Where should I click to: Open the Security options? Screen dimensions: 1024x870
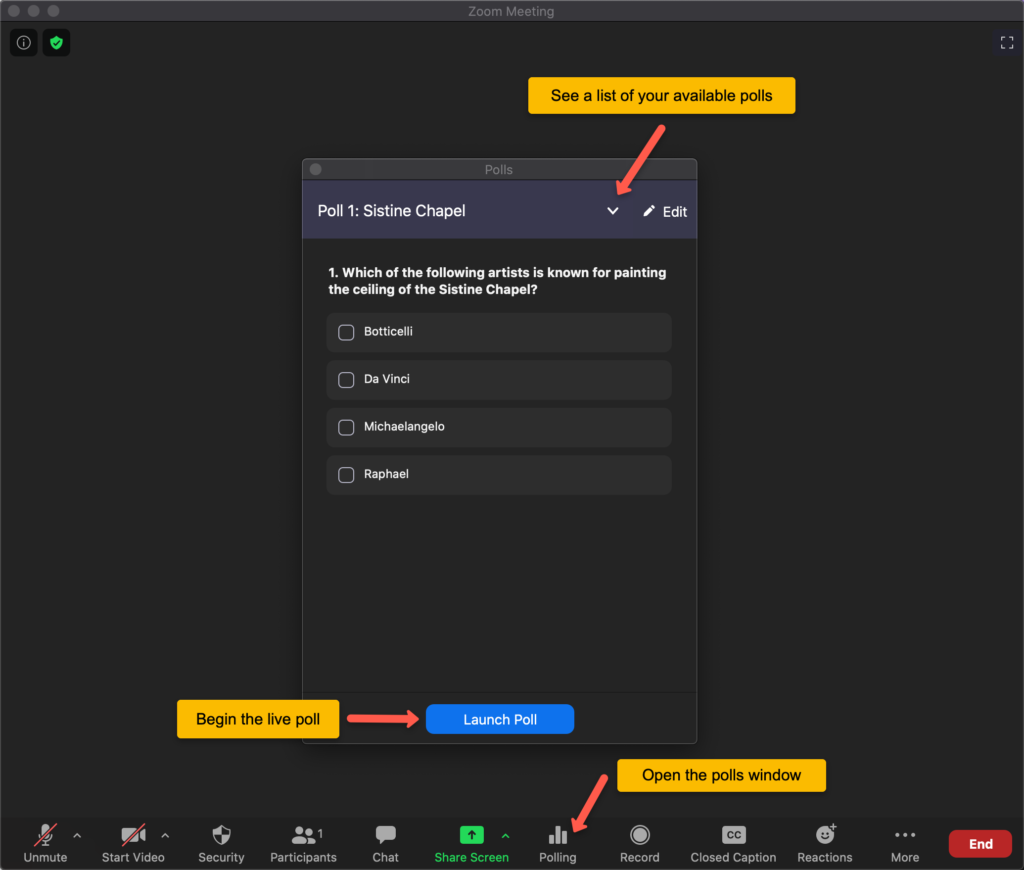click(x=221, y=843)
